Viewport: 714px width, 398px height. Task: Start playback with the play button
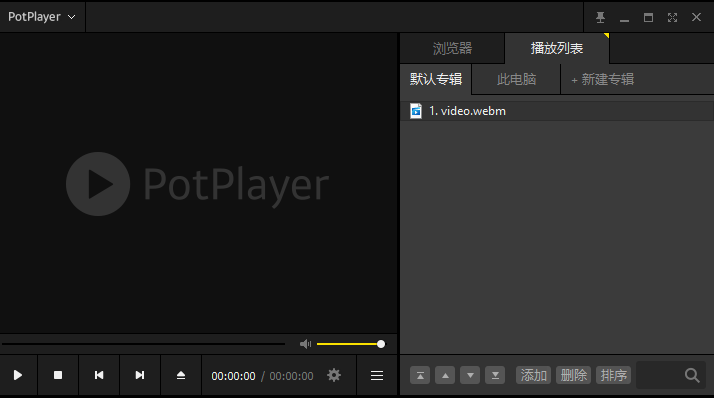[x=18, y=375]
